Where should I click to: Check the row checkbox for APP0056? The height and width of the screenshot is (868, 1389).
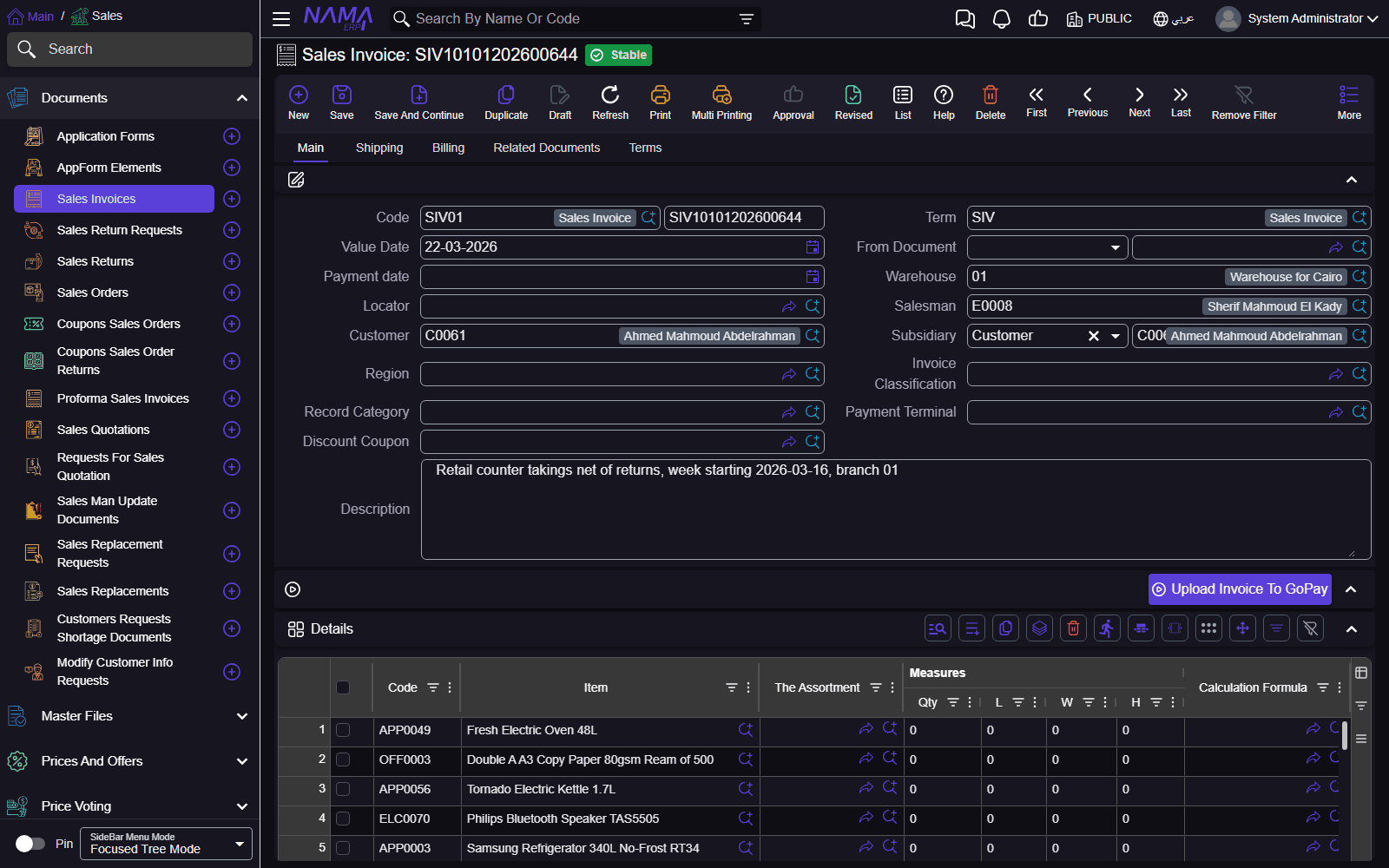coord(343,789)
